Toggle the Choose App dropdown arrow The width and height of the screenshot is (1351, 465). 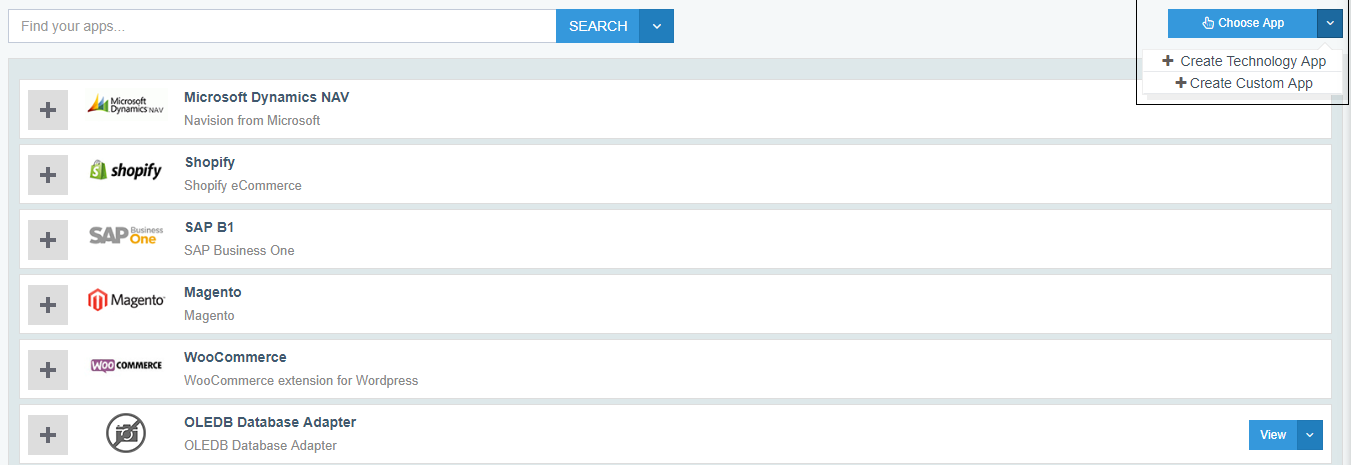(1329, 23)
